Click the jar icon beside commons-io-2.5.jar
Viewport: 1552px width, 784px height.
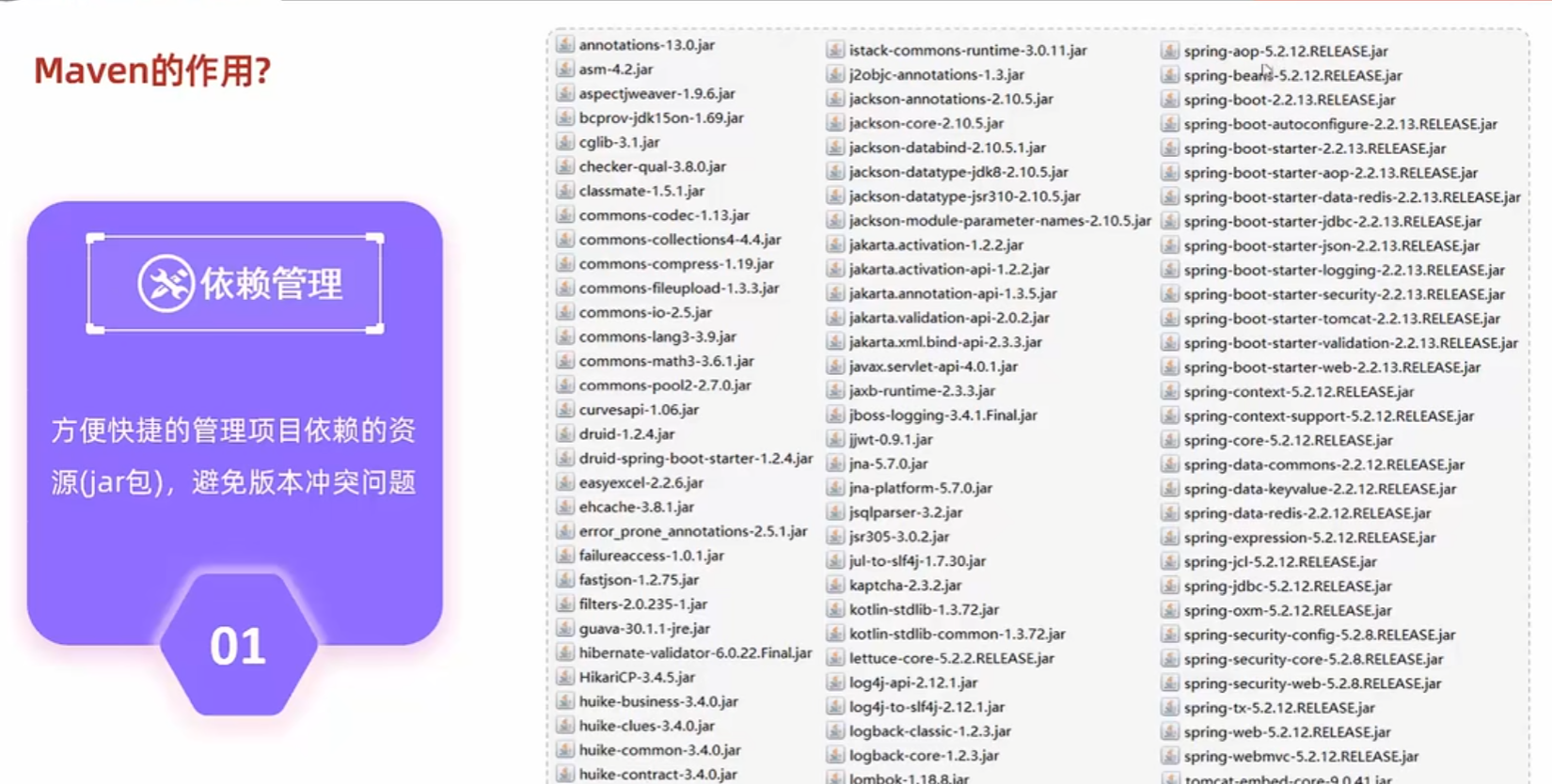565,312
